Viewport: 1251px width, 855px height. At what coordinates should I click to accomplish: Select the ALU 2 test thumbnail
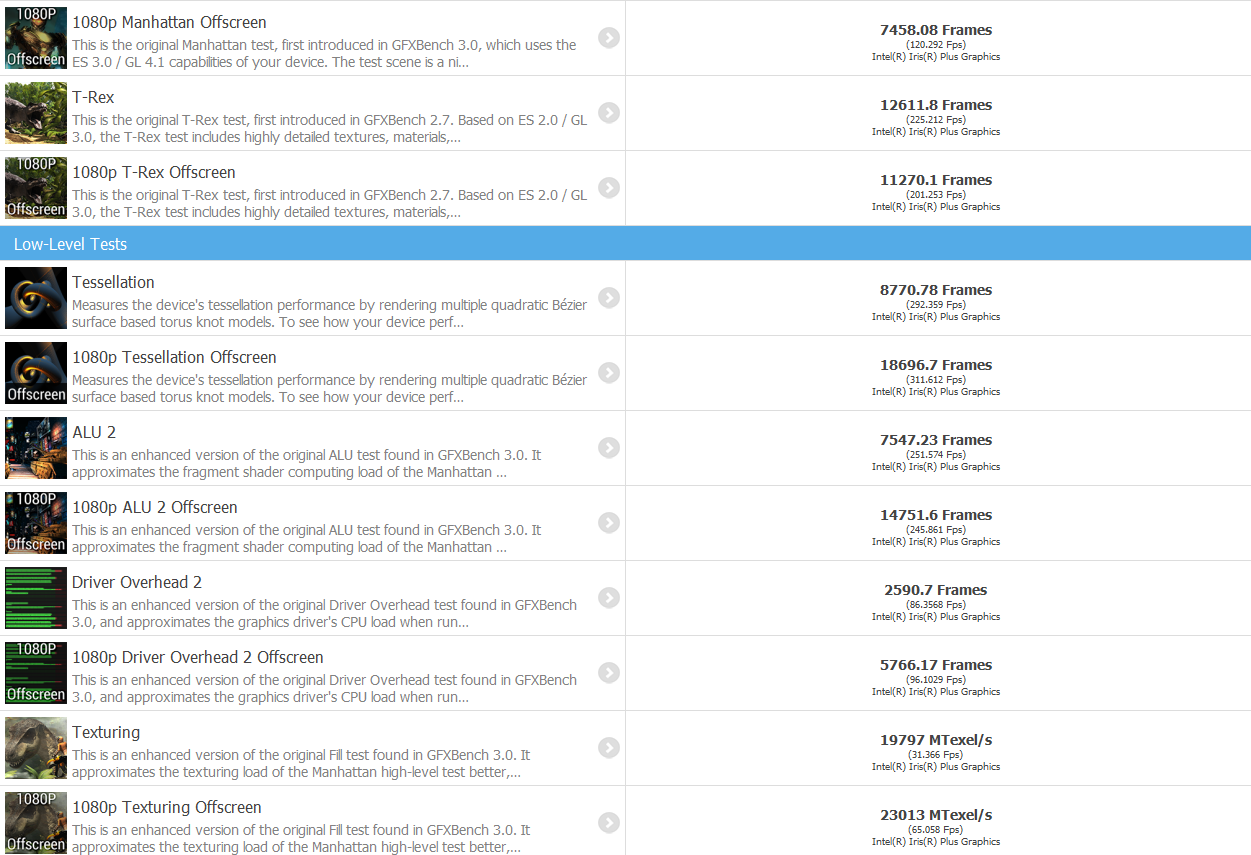click(36, 448)
